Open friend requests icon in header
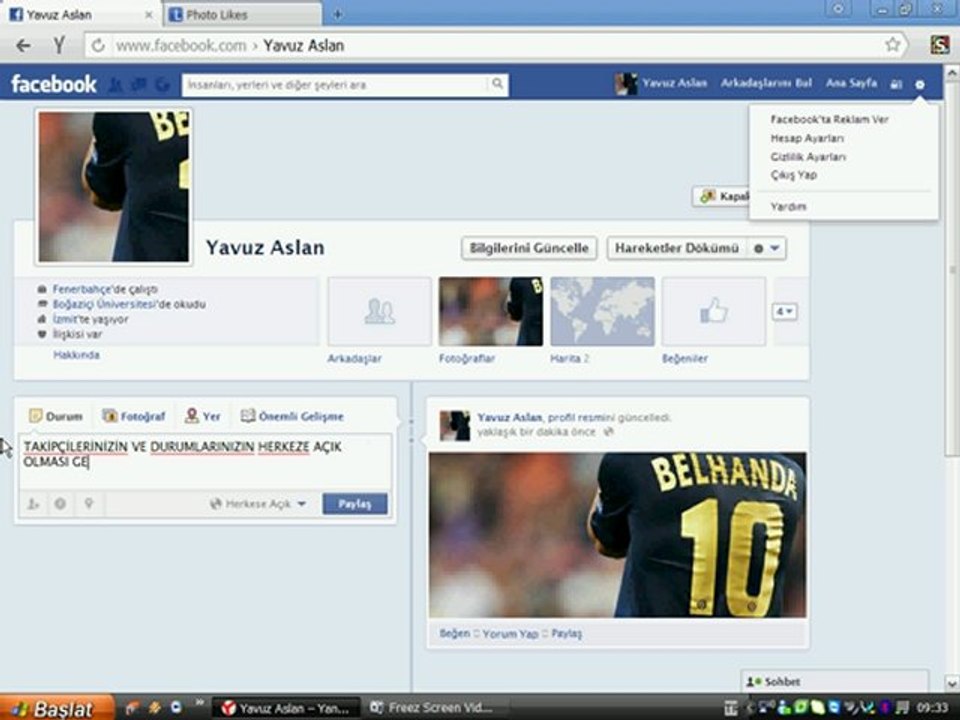 coord(115,84)
